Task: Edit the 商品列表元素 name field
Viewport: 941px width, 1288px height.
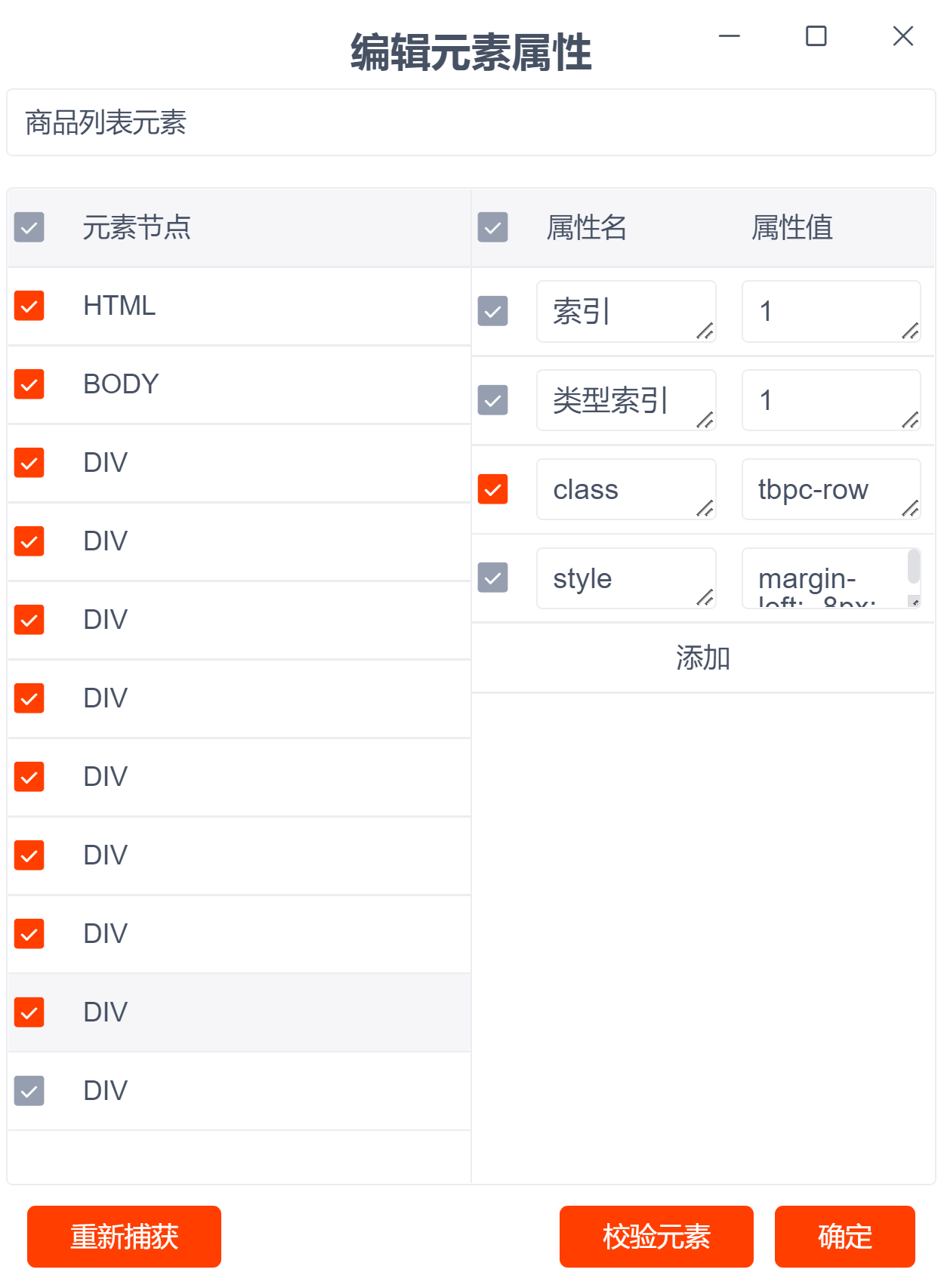Action: point(470,123)
